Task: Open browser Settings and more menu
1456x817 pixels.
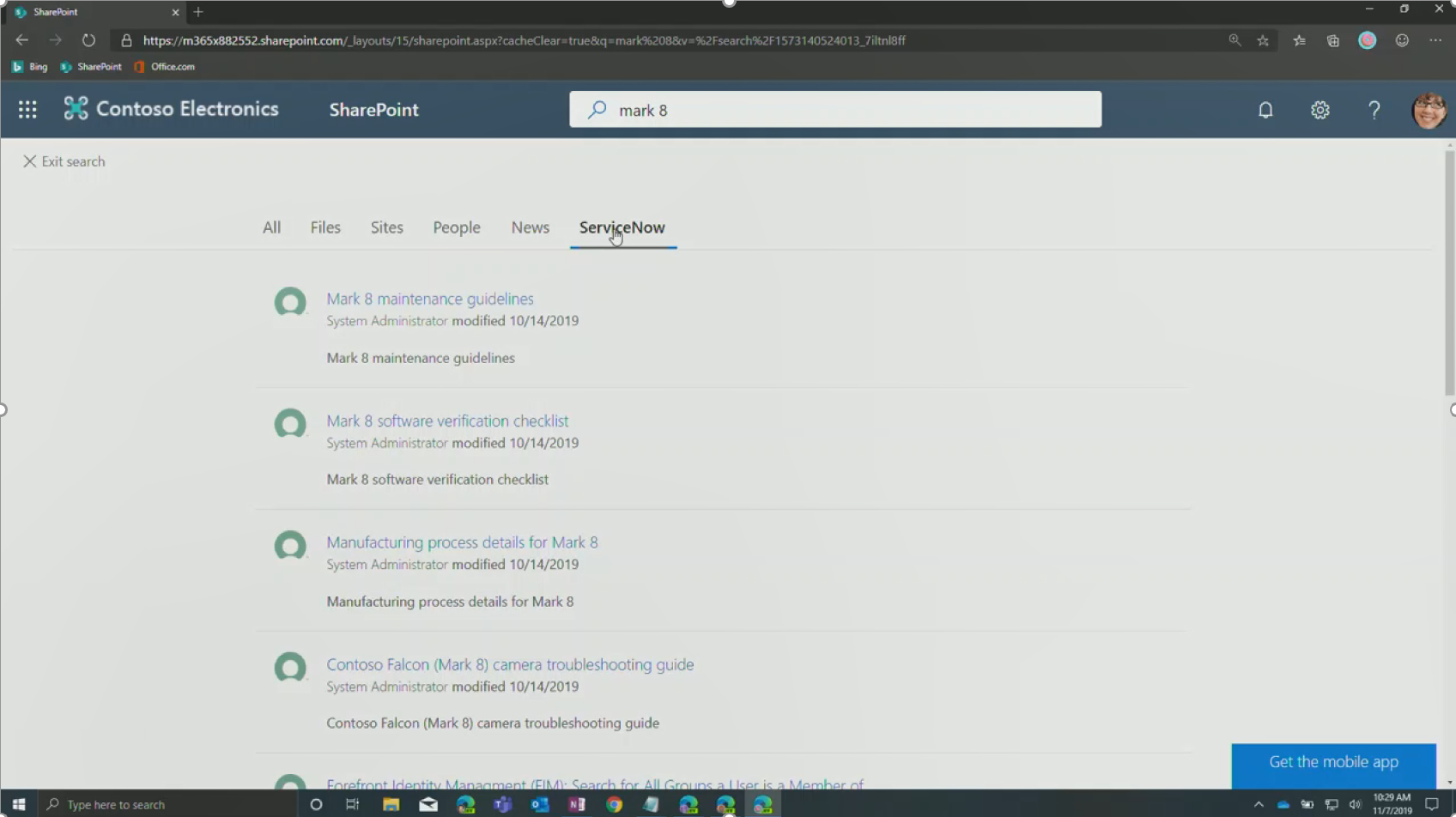Action: pos(1435,40)
